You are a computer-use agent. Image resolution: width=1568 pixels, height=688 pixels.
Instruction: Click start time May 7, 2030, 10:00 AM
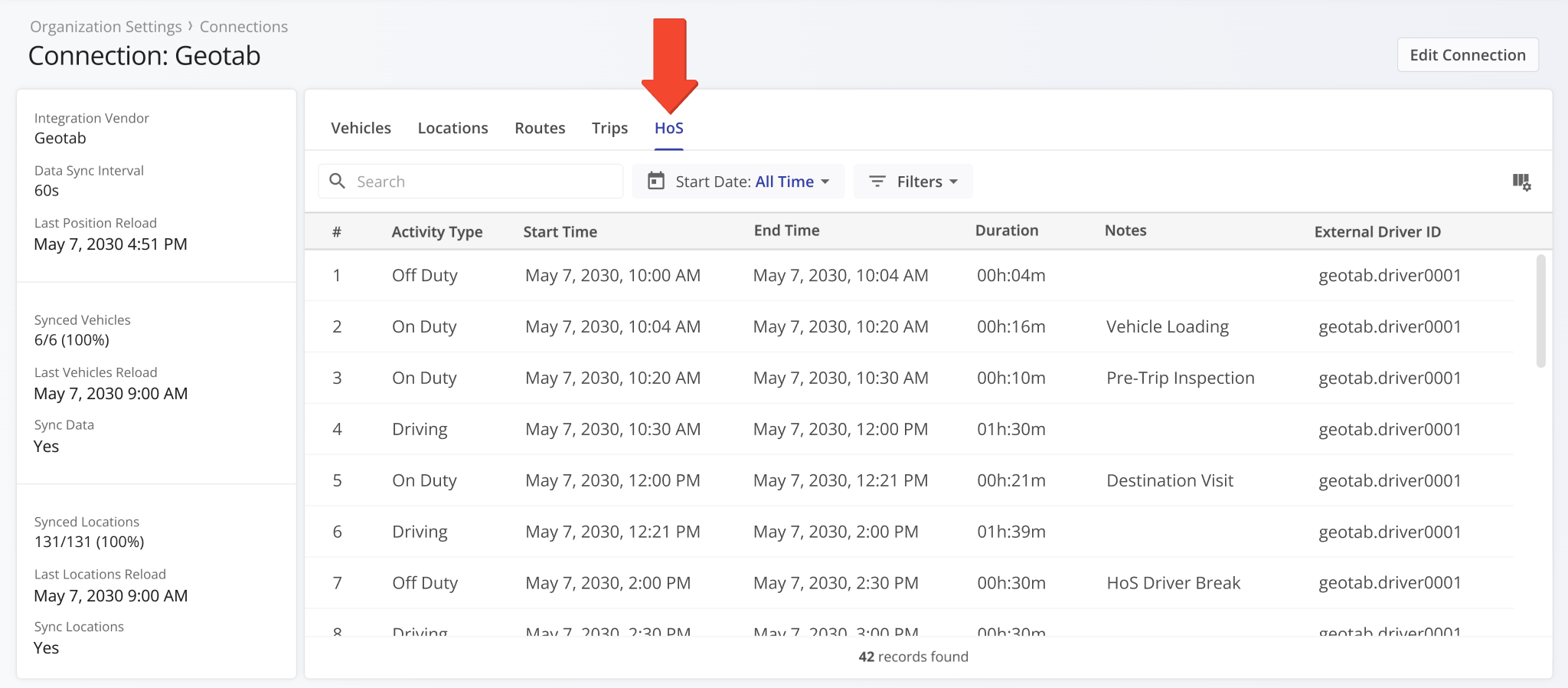click(x=612, y=275)
